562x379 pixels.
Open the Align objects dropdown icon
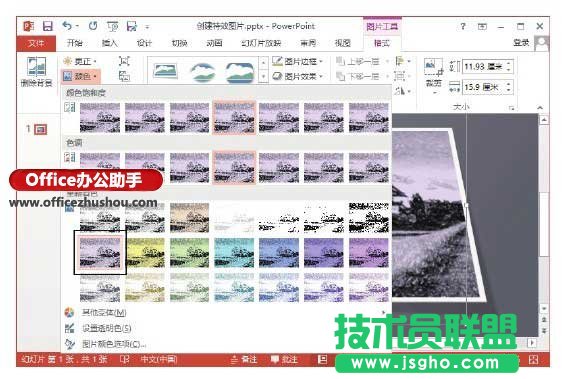402,61
